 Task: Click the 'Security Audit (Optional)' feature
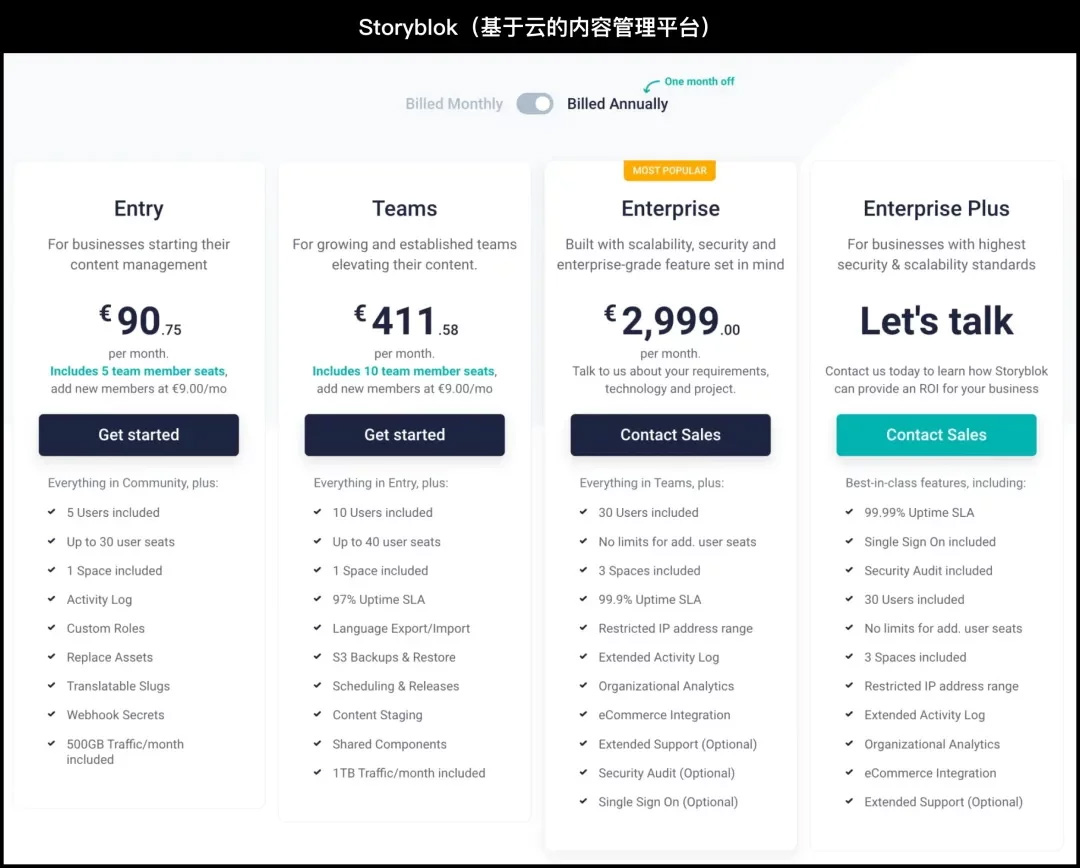(x=666, y=773)
